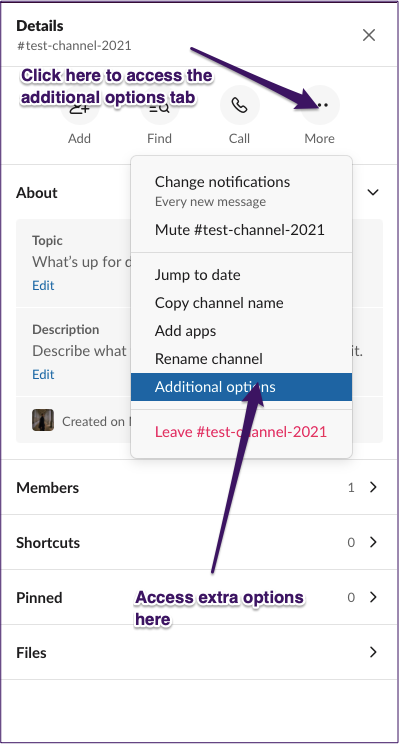Click the Find search icon

pyautogui.click(x=159, y=105)
